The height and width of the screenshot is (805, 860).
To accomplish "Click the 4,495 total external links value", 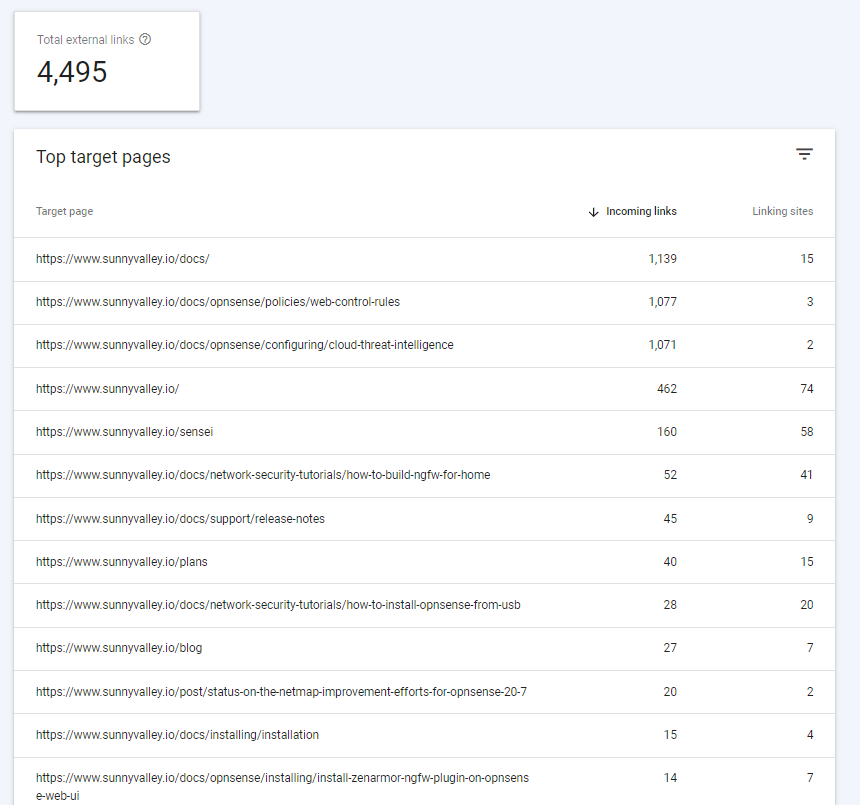I will point(72,72).
